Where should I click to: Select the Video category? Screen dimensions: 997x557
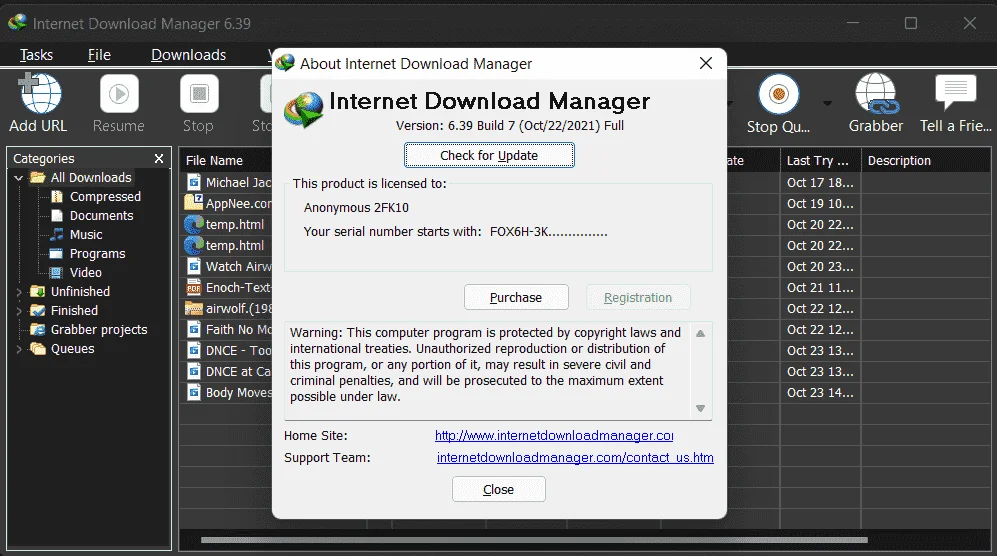pos(85,273)
